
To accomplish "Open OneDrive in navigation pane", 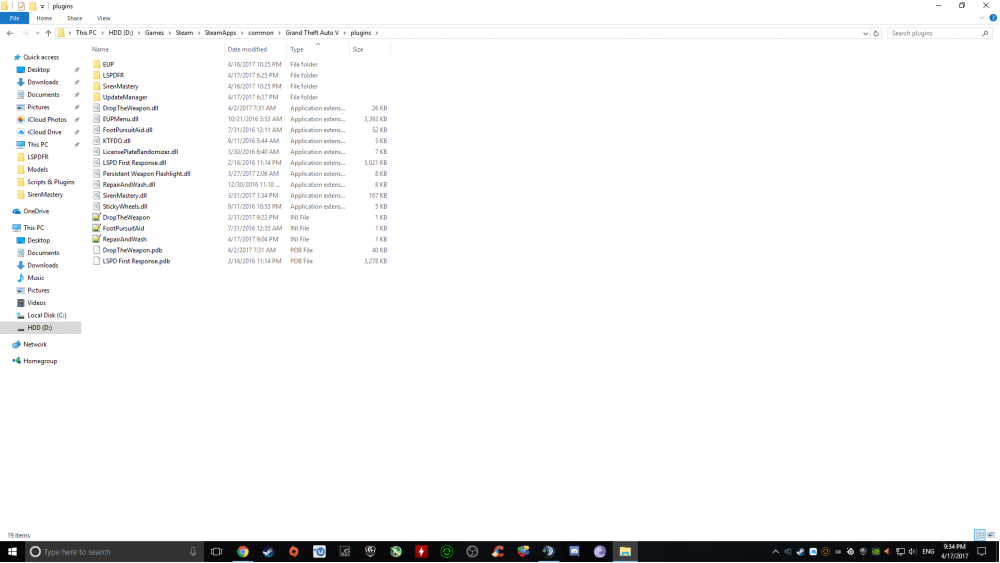I will point(36,211).
